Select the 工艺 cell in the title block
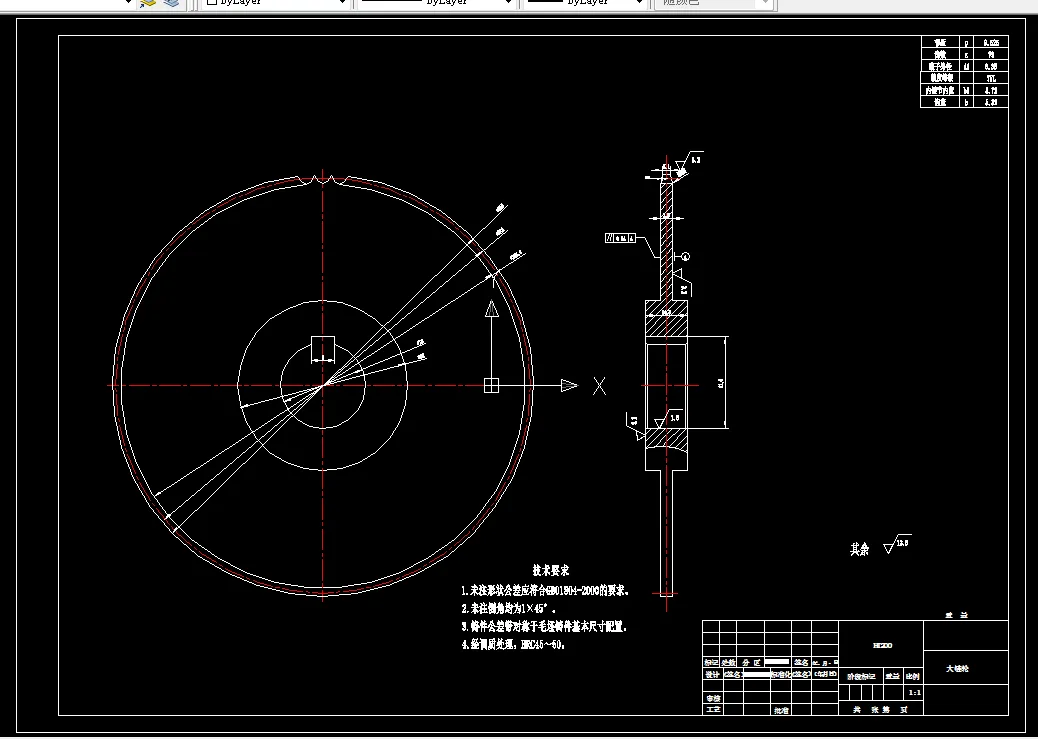 (x=712, y=710)
